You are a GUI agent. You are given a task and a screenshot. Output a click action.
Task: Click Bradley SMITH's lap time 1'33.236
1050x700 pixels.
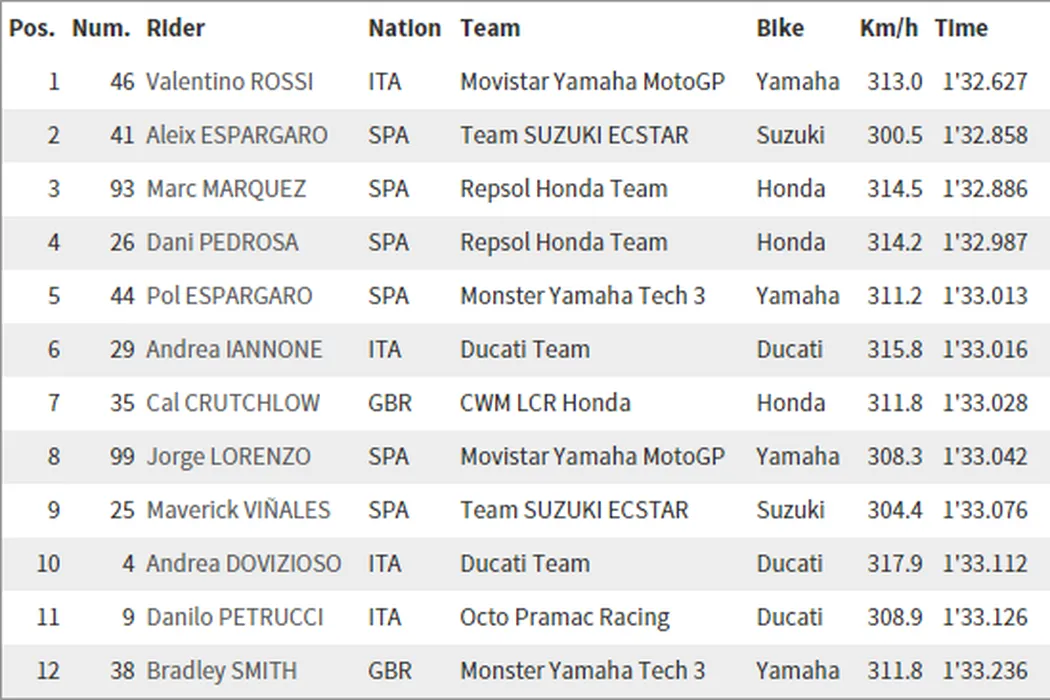[x=984, y=671]
